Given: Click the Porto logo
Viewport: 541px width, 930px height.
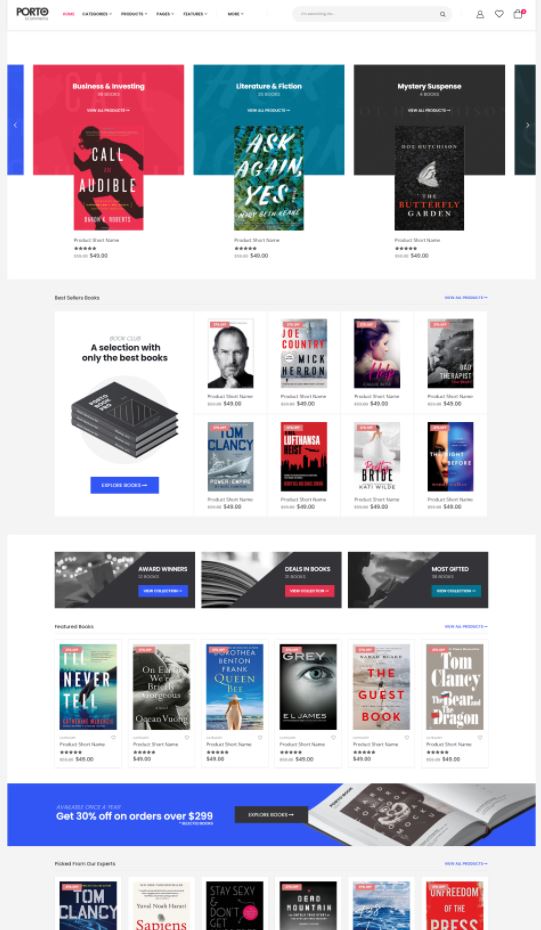Looking at the screenshot, I should (33, 13).
